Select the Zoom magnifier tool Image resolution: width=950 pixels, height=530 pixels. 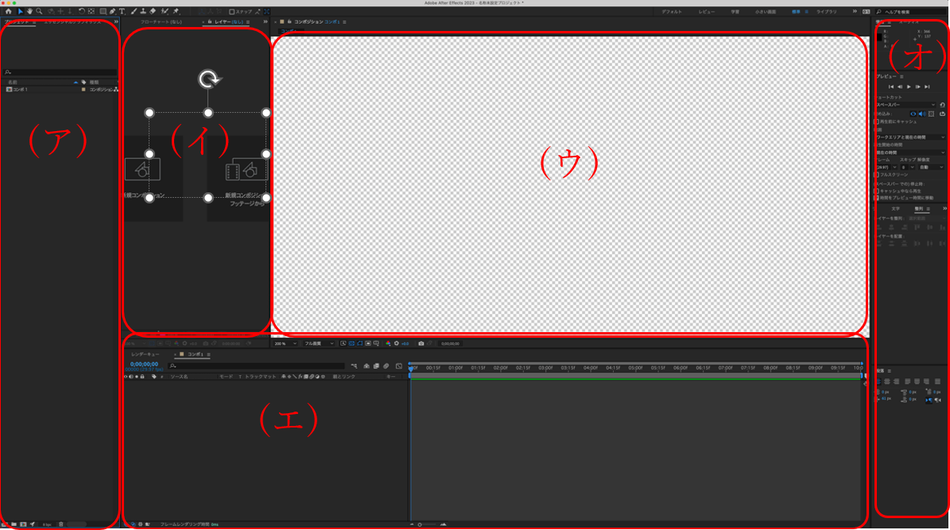[39, 12]
